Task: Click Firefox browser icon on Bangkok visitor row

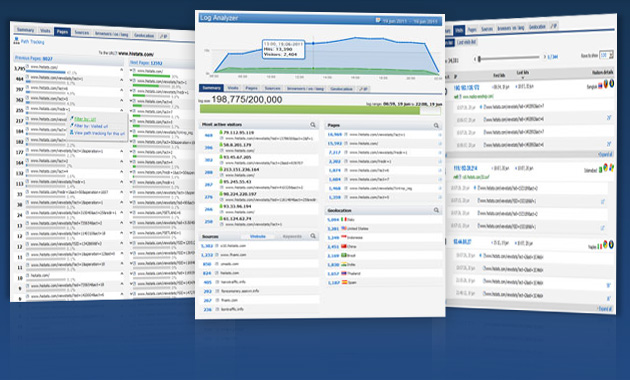Action: tap(606, 84)
